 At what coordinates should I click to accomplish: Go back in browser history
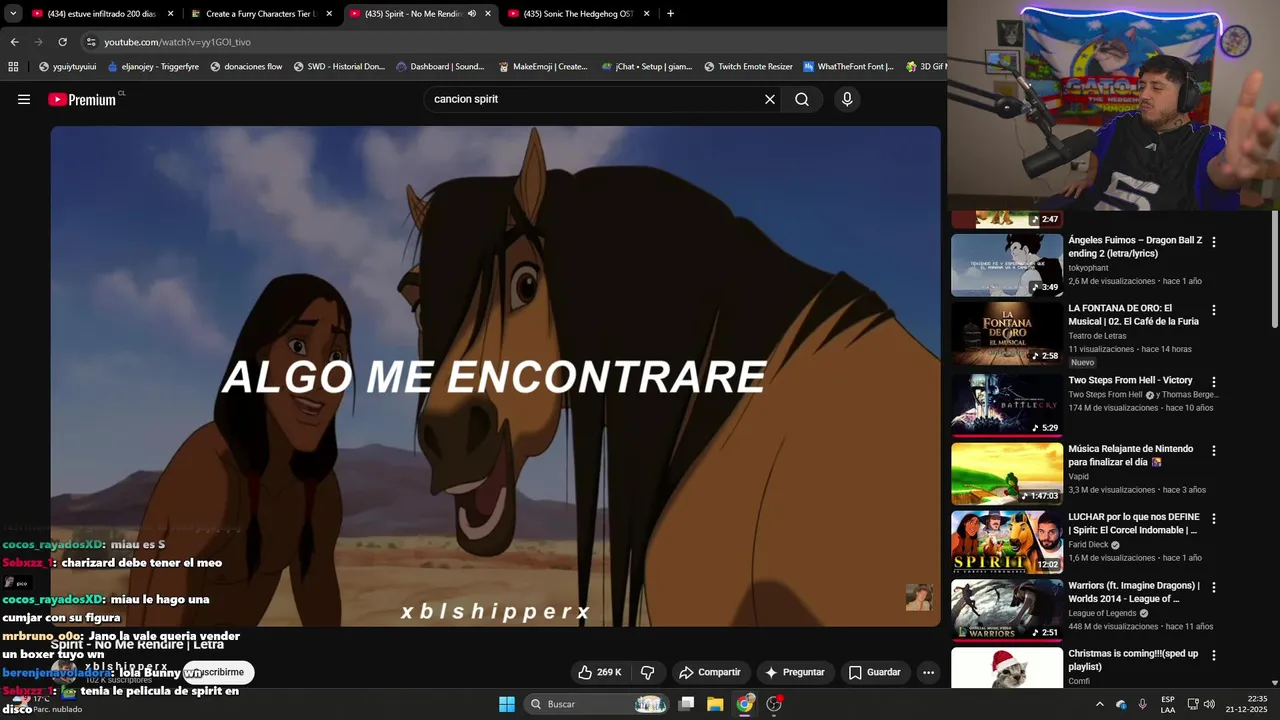coord(14,42)
